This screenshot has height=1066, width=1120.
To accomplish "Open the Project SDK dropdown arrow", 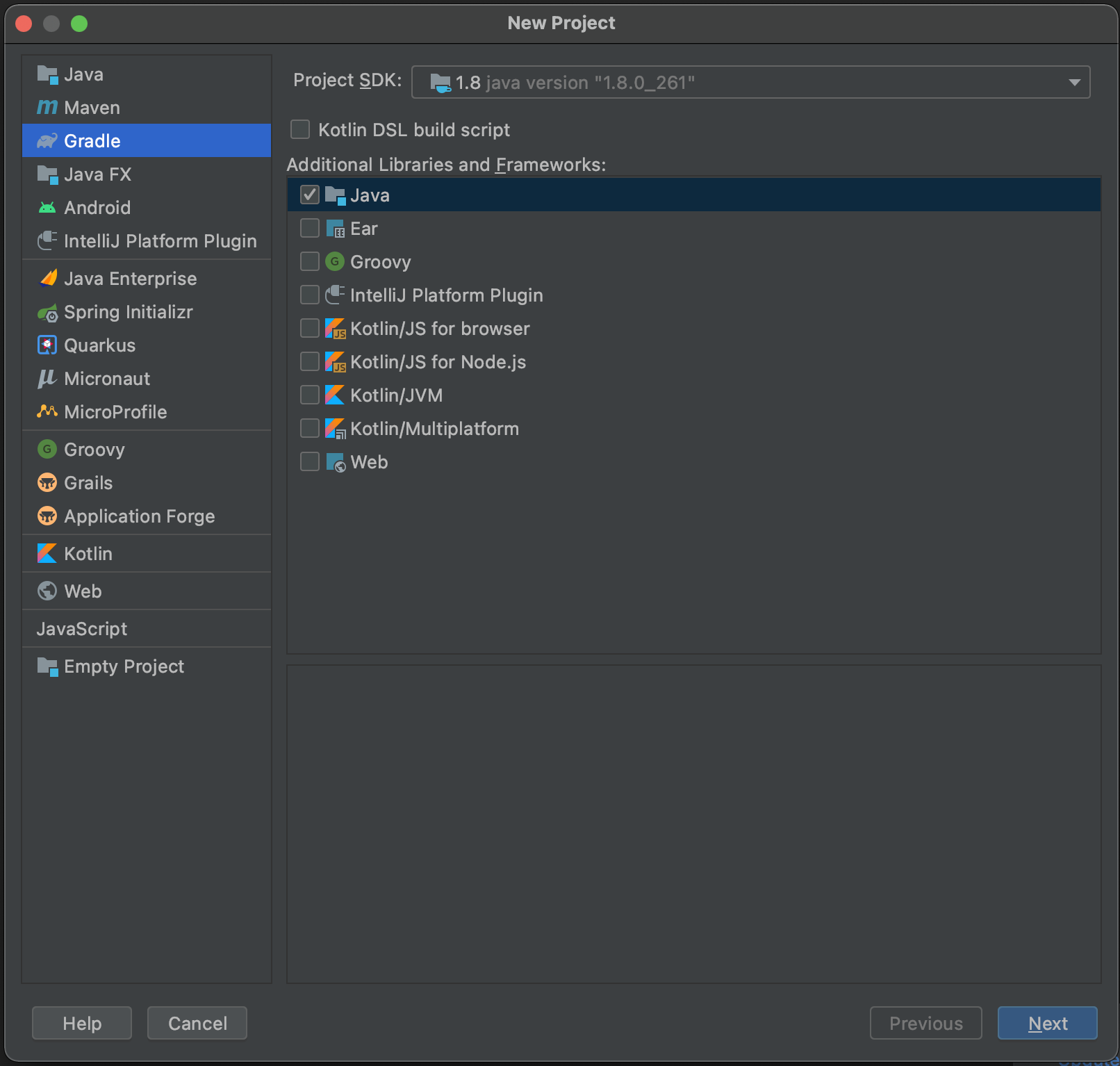I will 1074,83.
